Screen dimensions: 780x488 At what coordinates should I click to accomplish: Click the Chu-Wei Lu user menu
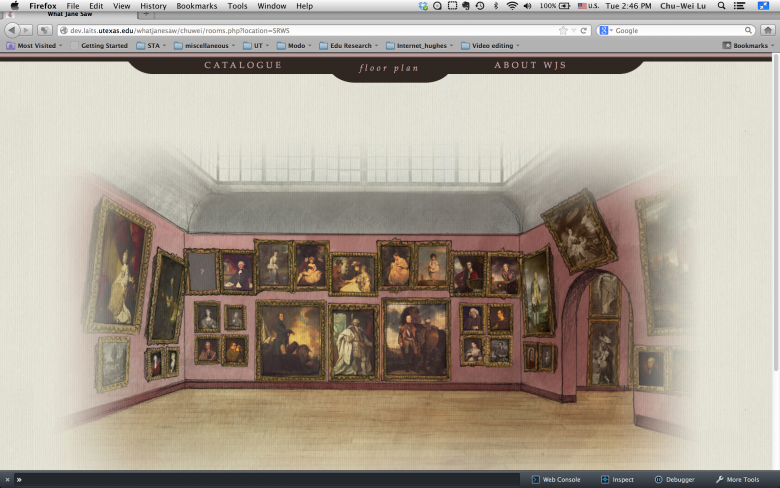point(682,6)
